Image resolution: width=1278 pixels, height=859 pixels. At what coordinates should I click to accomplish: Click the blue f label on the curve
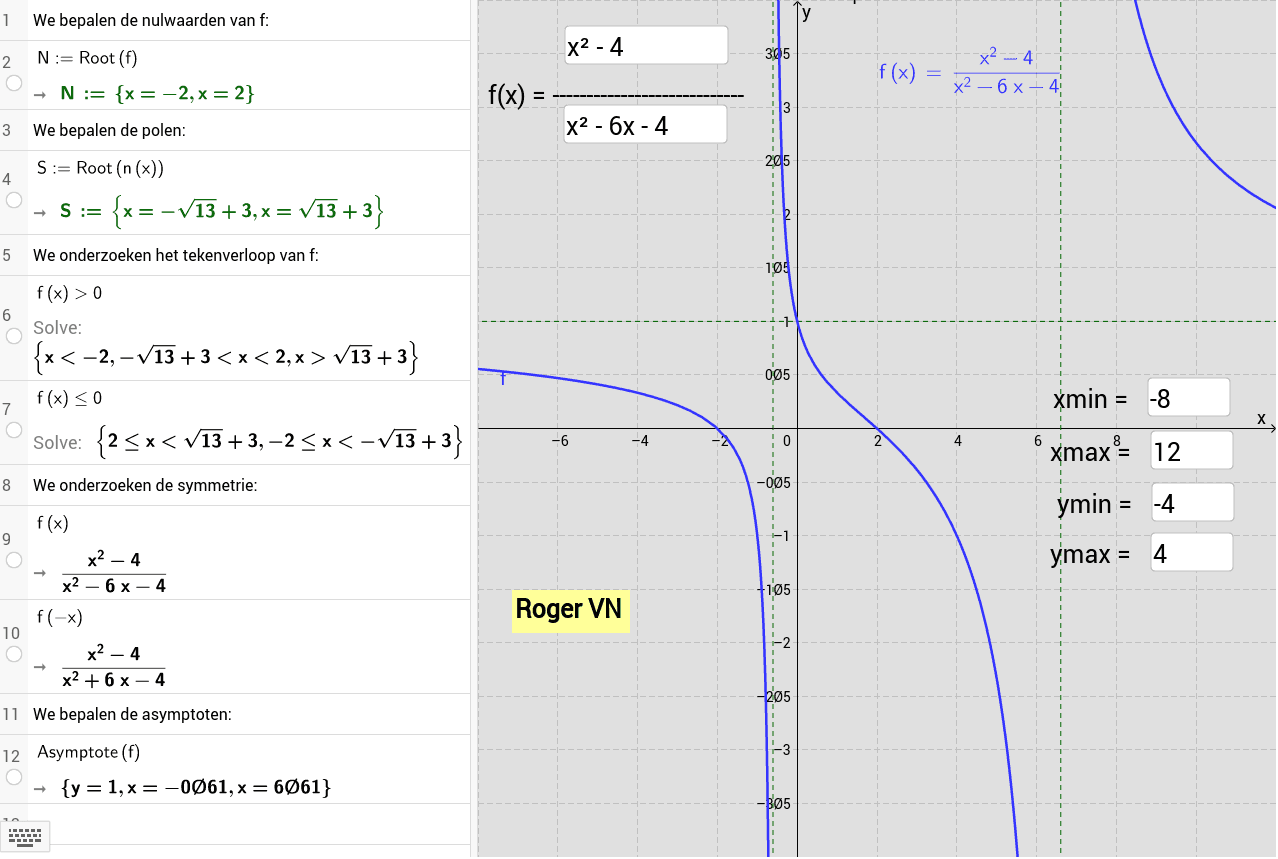click(502, 379)
